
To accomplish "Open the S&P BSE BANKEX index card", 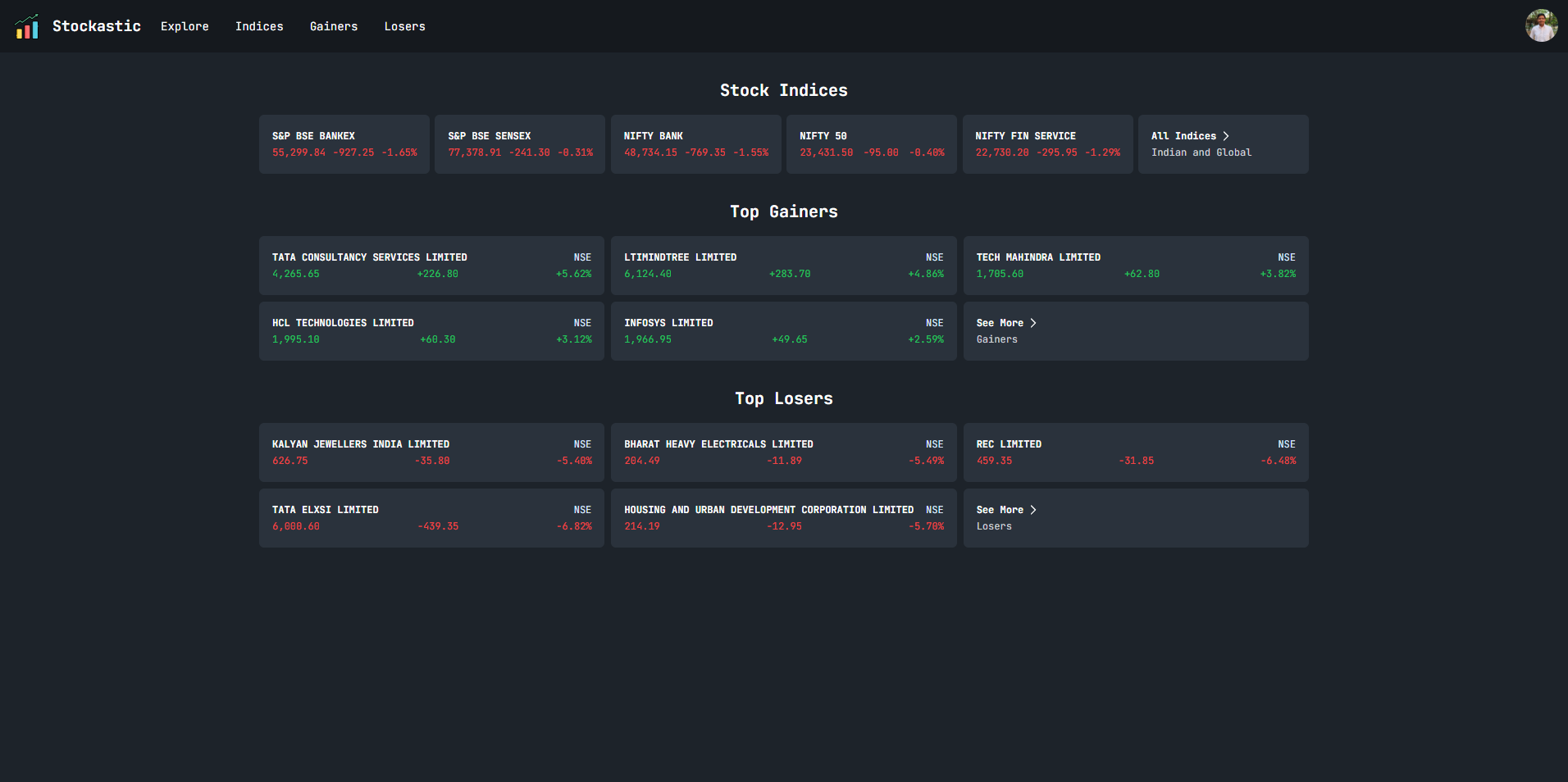I will 344,144.
